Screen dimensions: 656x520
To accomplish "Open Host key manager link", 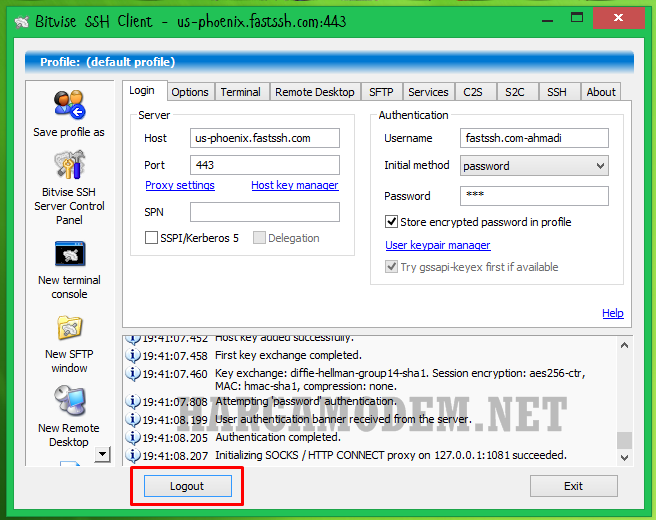I will (295, 185).
